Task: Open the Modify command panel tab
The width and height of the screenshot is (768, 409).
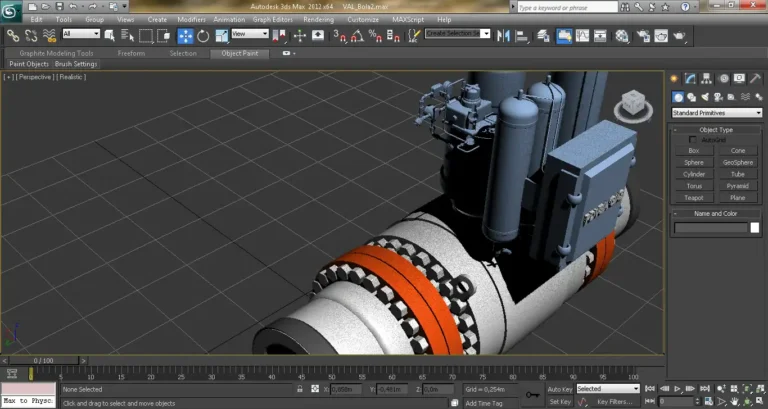Action: coord(690,78)
